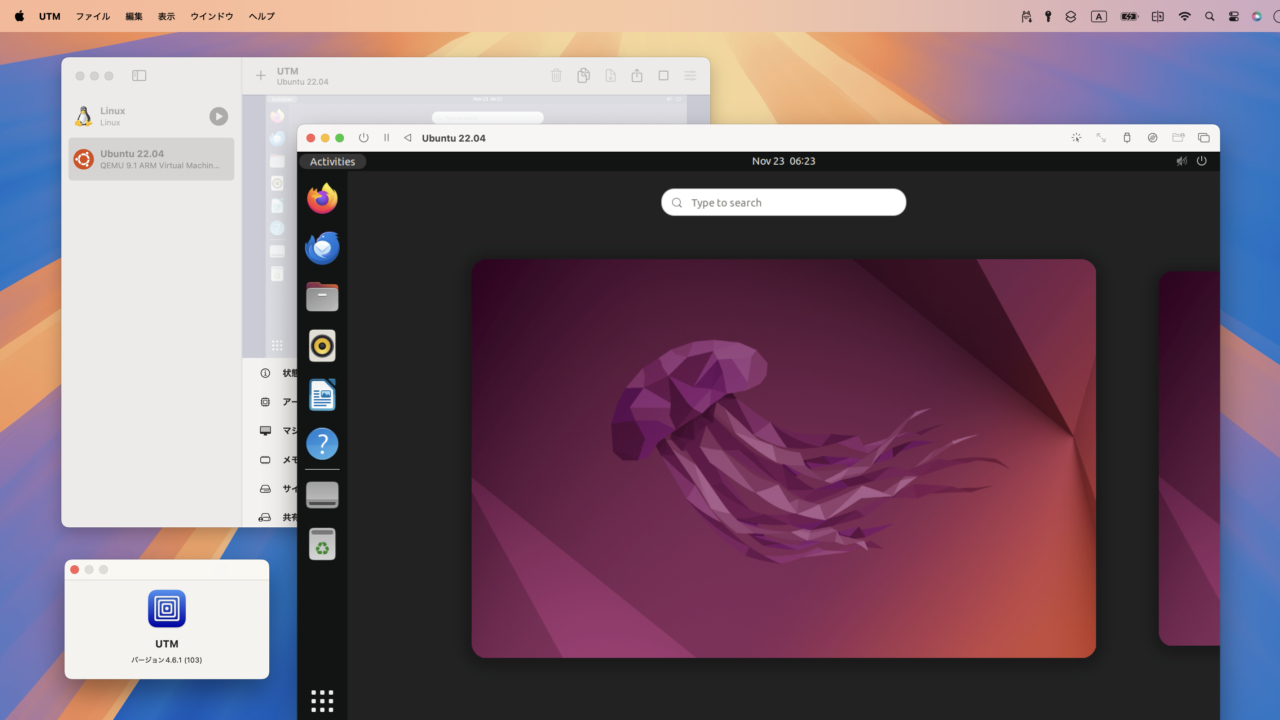Open Spotlight search in menu bar
The height and width of the screenshot is (720, 1280).
tap(1210, 16)
